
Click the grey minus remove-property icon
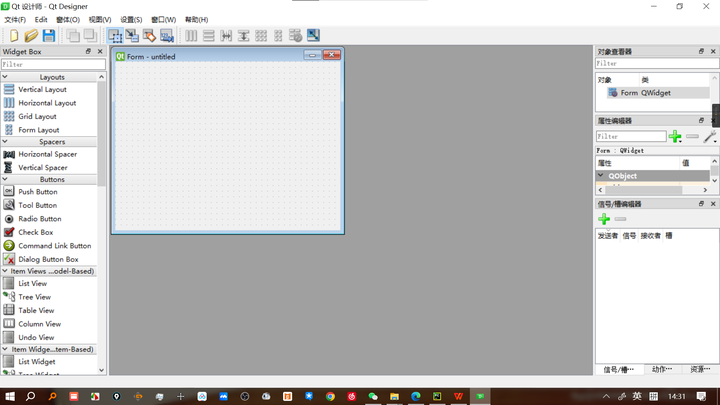click(x=692, y=136)
